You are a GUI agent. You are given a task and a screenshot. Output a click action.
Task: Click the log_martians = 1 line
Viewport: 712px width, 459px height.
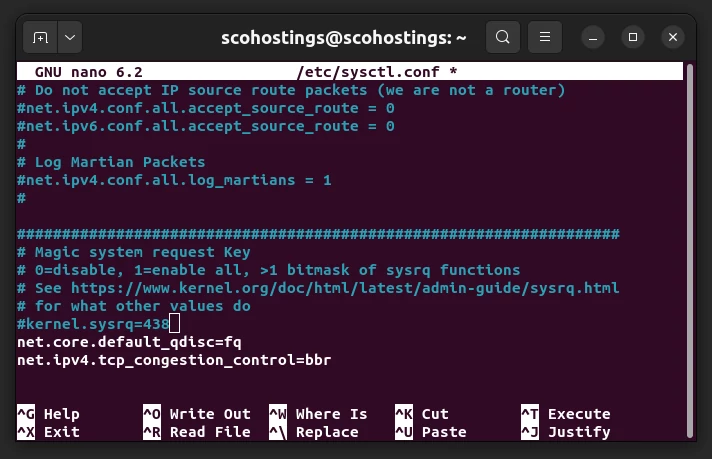click(174, 180)
